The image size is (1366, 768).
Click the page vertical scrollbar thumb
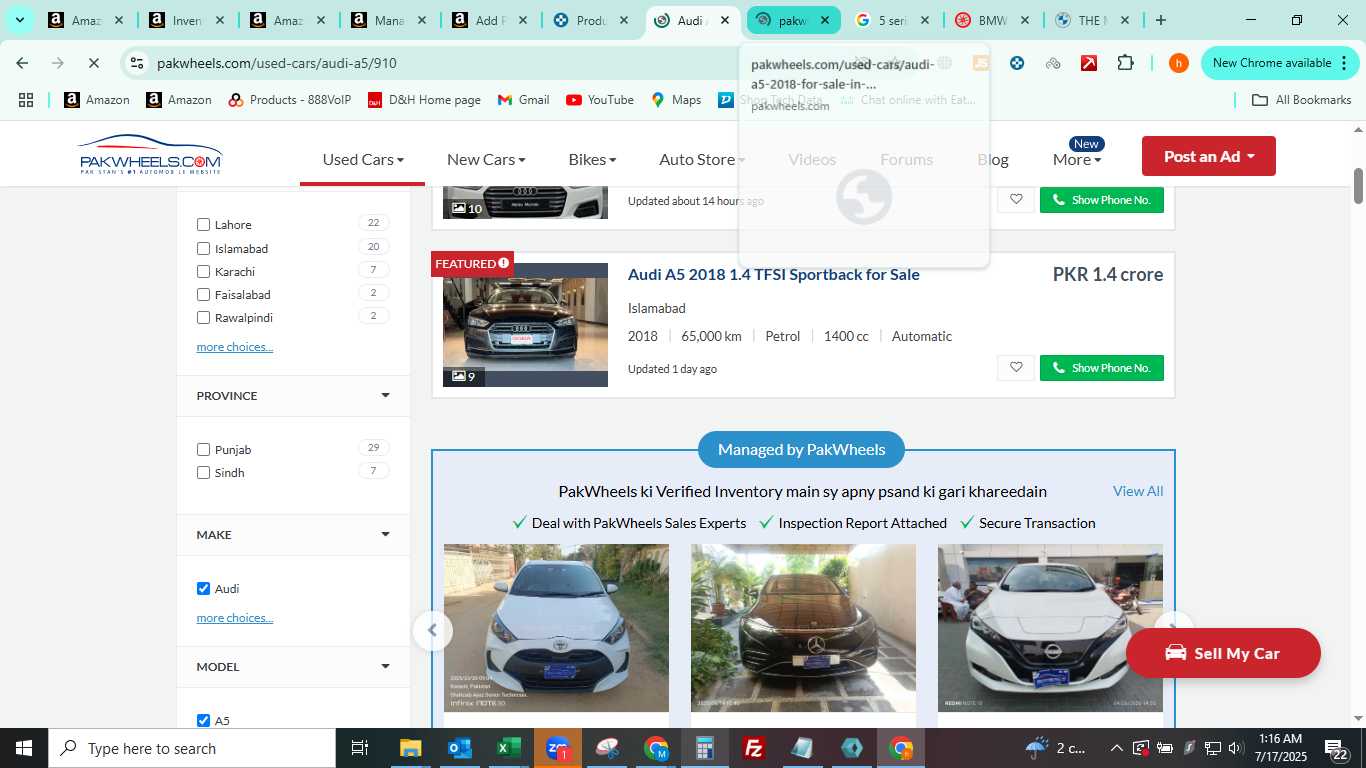pyautogui.click(x=1359, y=185)
